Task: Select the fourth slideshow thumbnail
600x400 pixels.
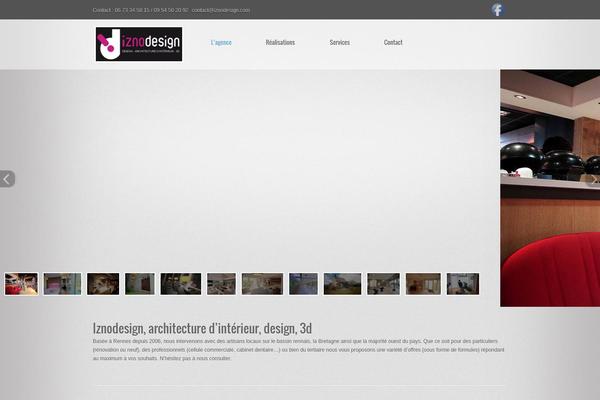Action: [x=140, y=284]
